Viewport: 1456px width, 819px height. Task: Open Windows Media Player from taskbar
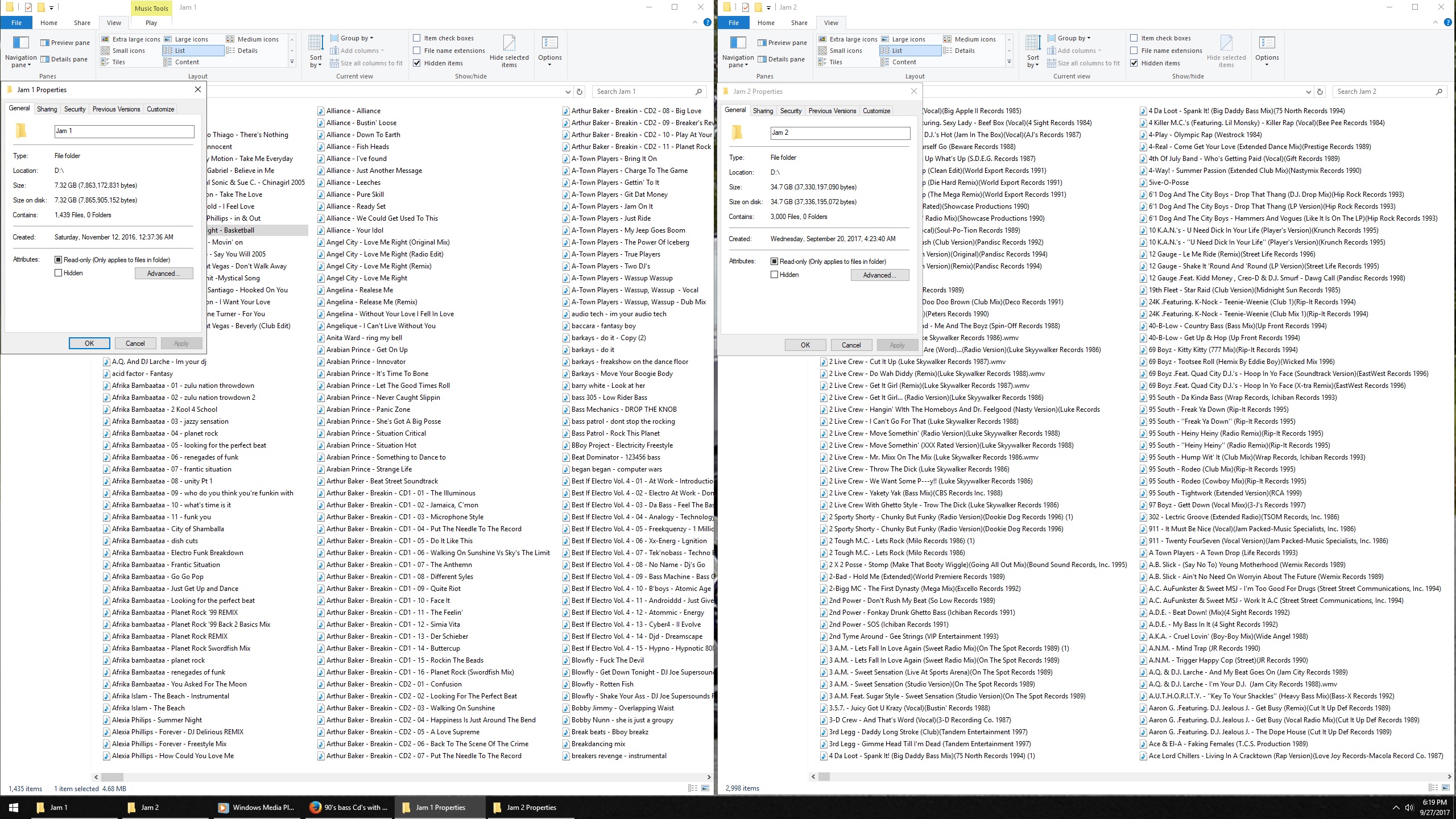tap(257, 808)
